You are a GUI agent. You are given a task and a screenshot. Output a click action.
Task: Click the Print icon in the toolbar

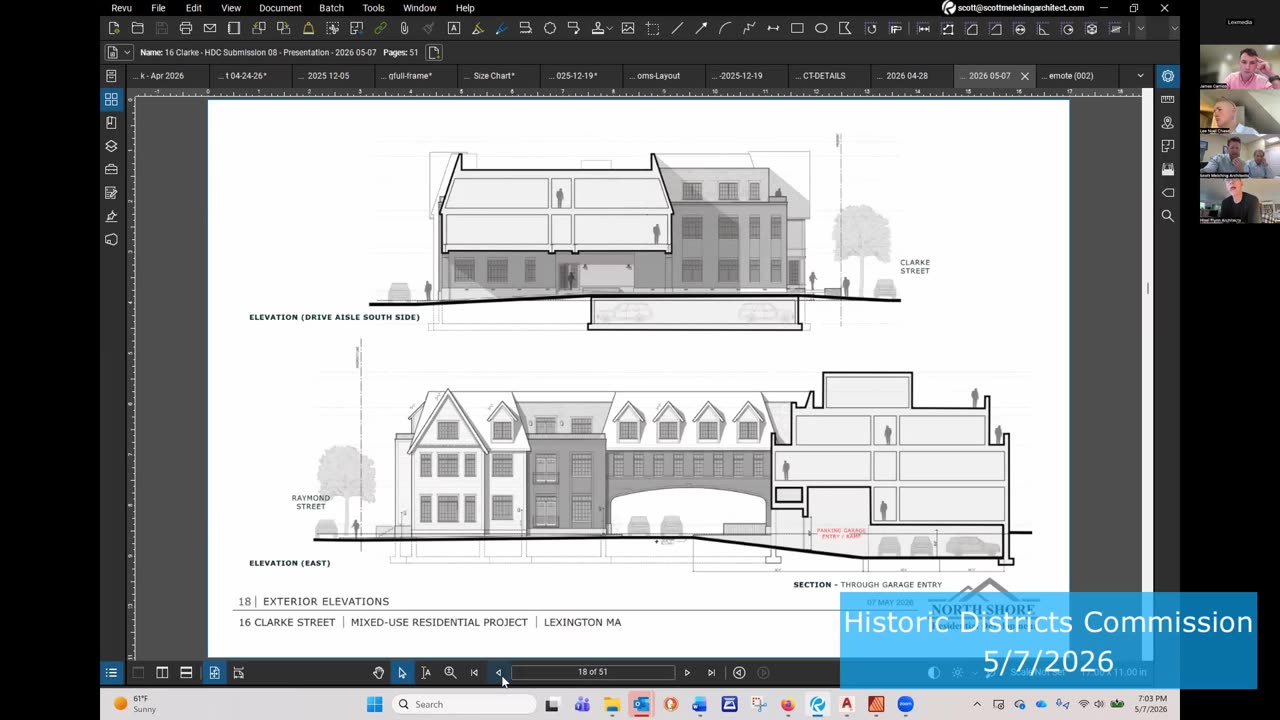[x=186, y=28]
